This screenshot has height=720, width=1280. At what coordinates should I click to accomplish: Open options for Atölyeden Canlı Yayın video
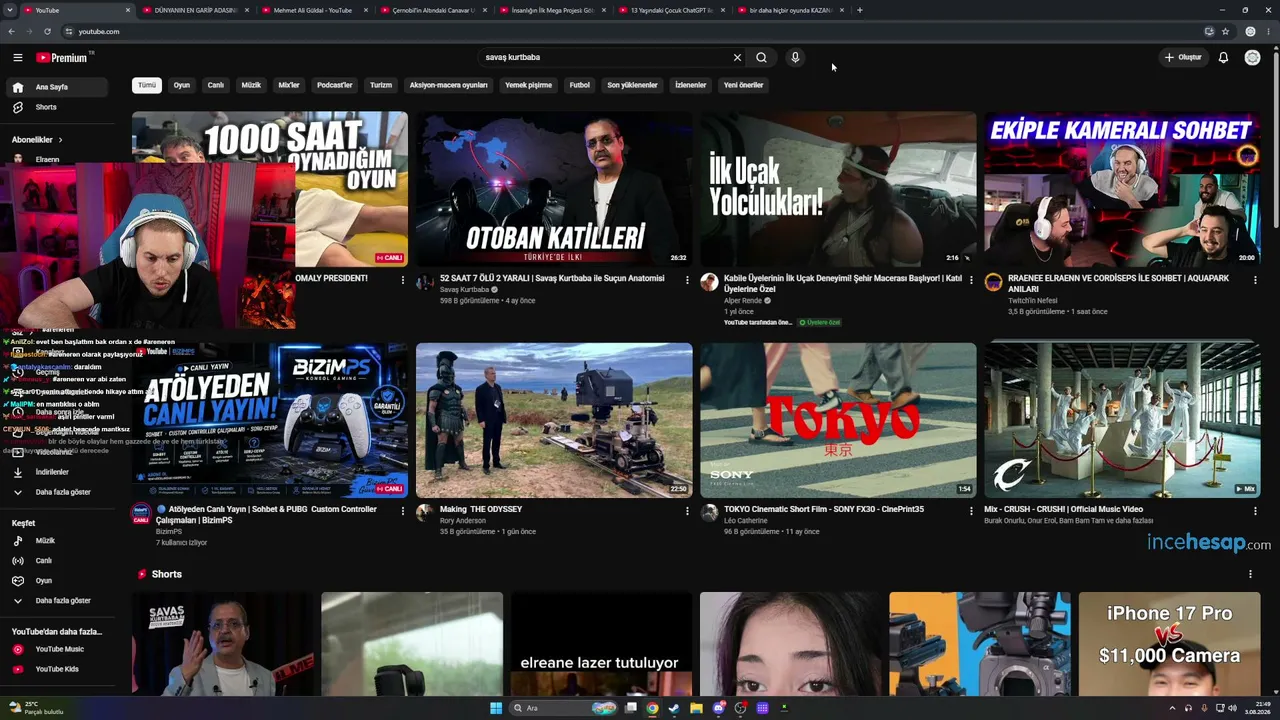tap(403, 511)
